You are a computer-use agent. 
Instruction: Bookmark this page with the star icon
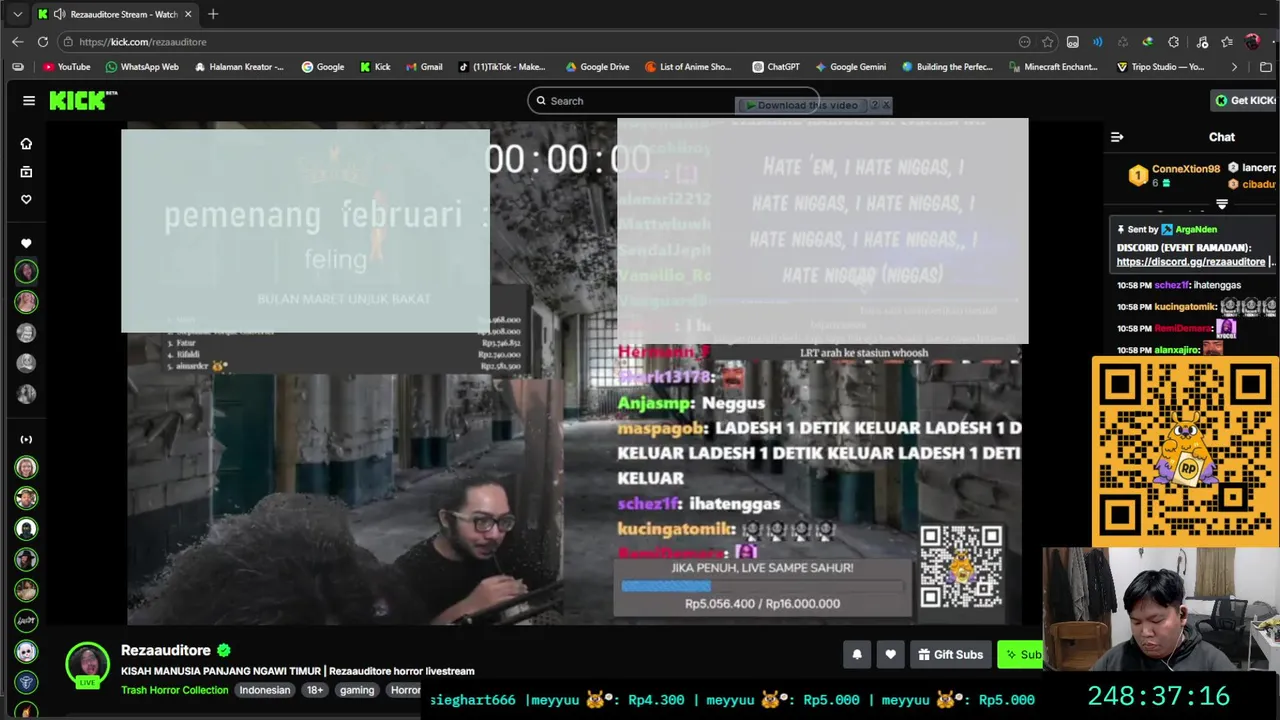[x=1047, y=42]
